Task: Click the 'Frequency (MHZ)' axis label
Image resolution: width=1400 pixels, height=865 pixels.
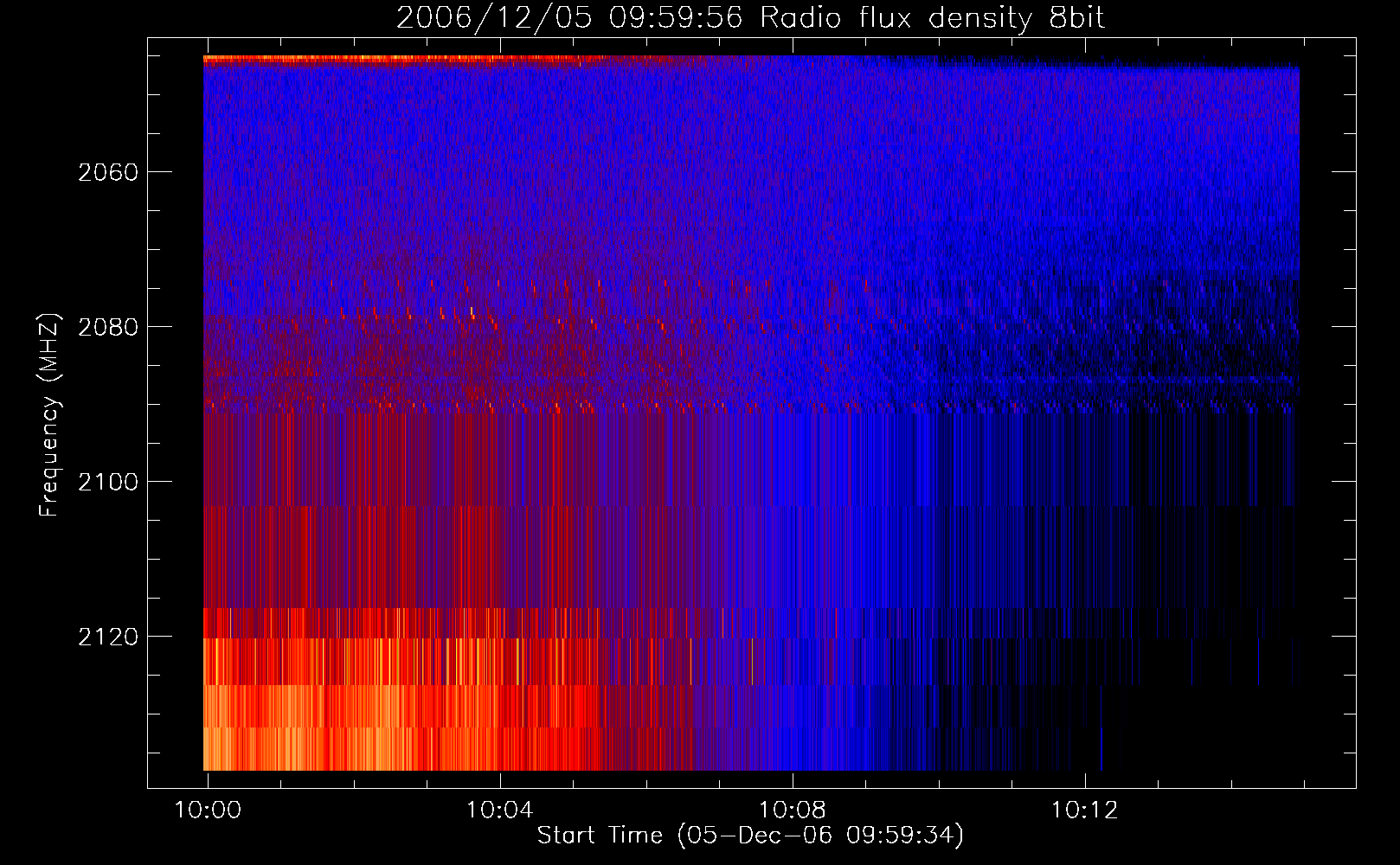Action: point(49,415)
